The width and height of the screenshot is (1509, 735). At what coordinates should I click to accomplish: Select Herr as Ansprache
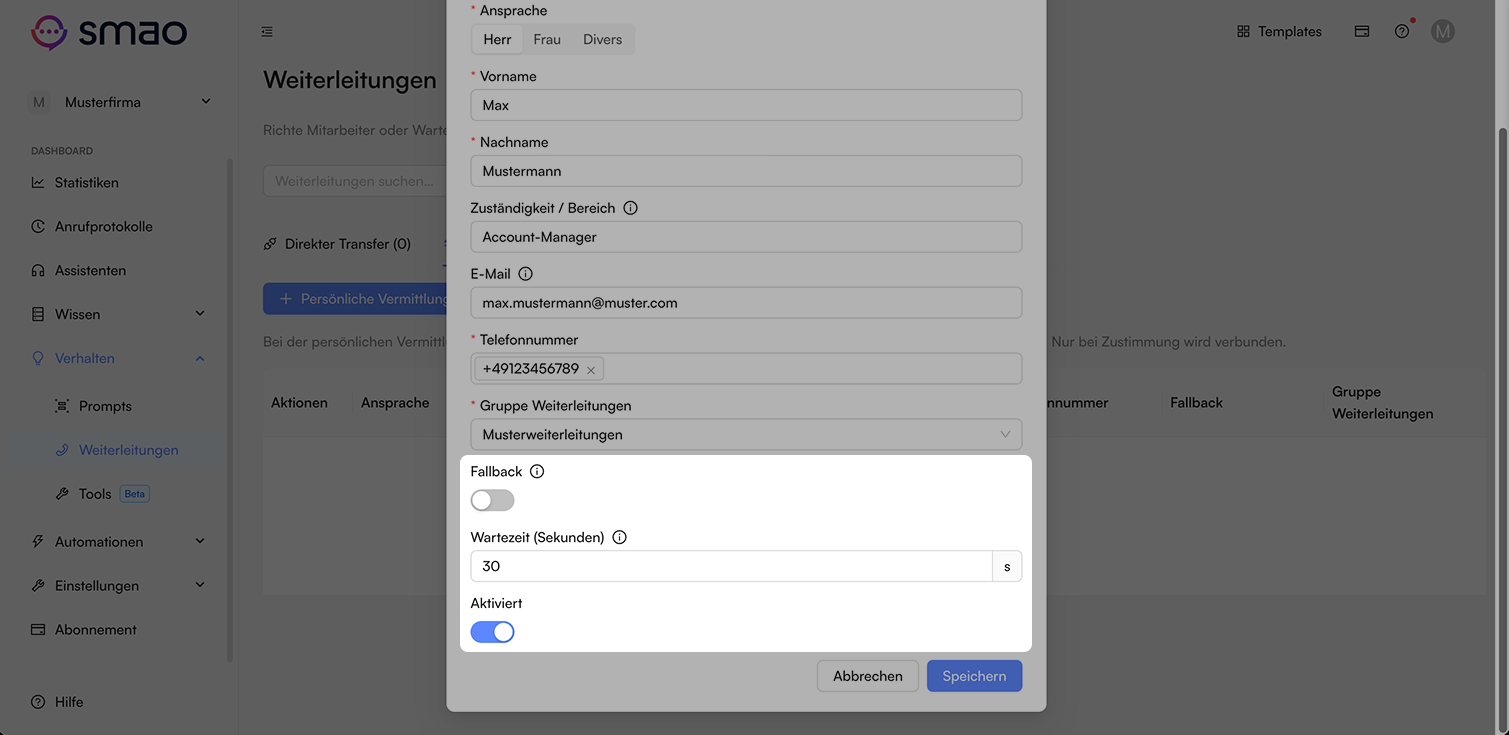click(497, 39)
